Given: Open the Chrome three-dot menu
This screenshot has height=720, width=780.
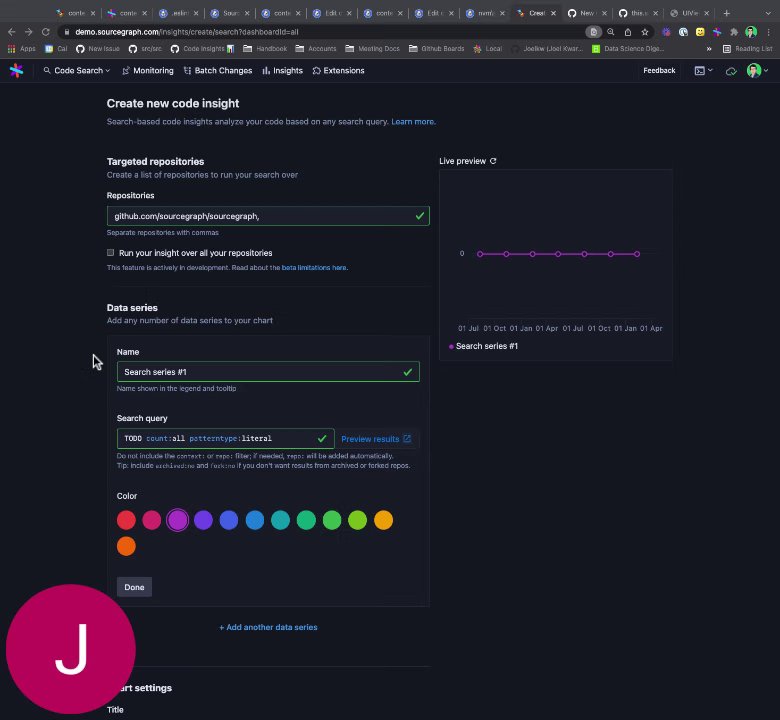Looking at the screenshot, I should tap(769, 32).
